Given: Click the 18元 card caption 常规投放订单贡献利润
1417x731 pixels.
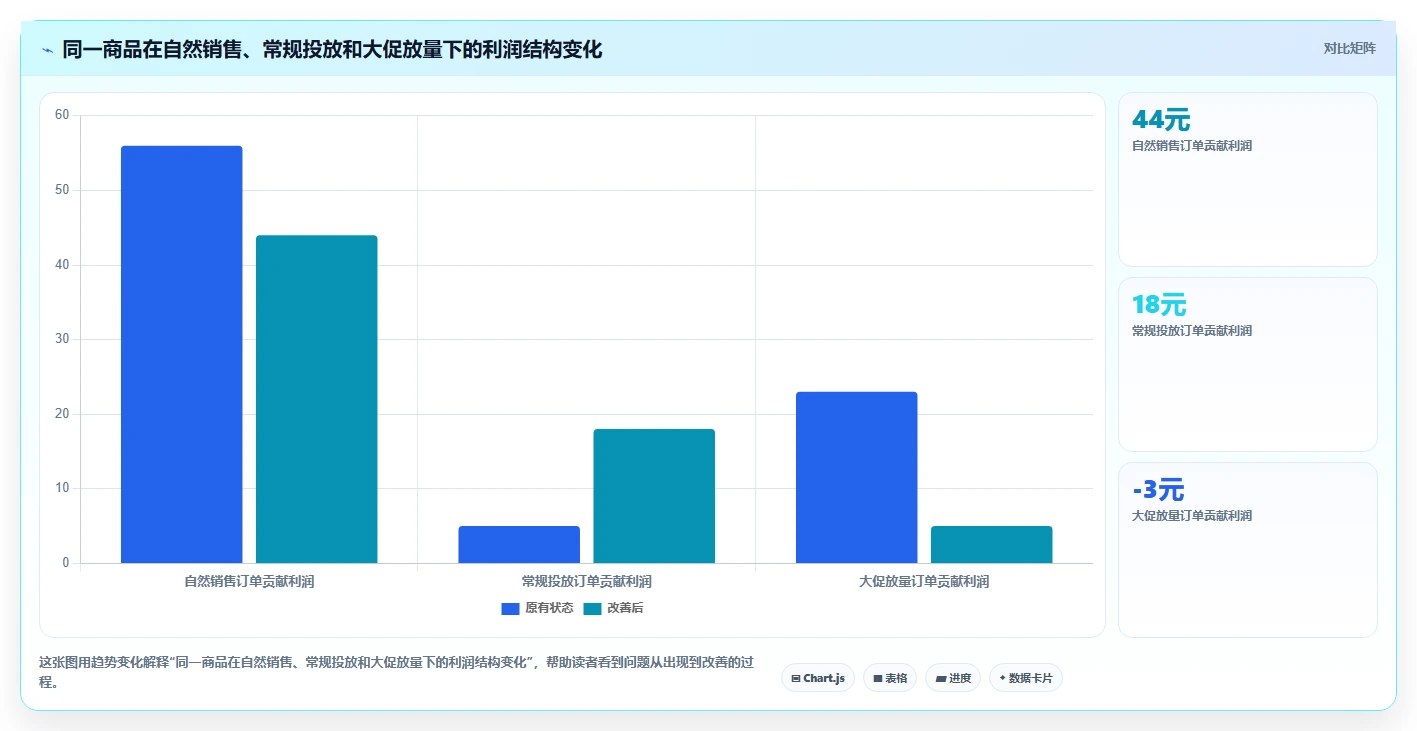Looking at the screenshot, I should point(1192,331).
